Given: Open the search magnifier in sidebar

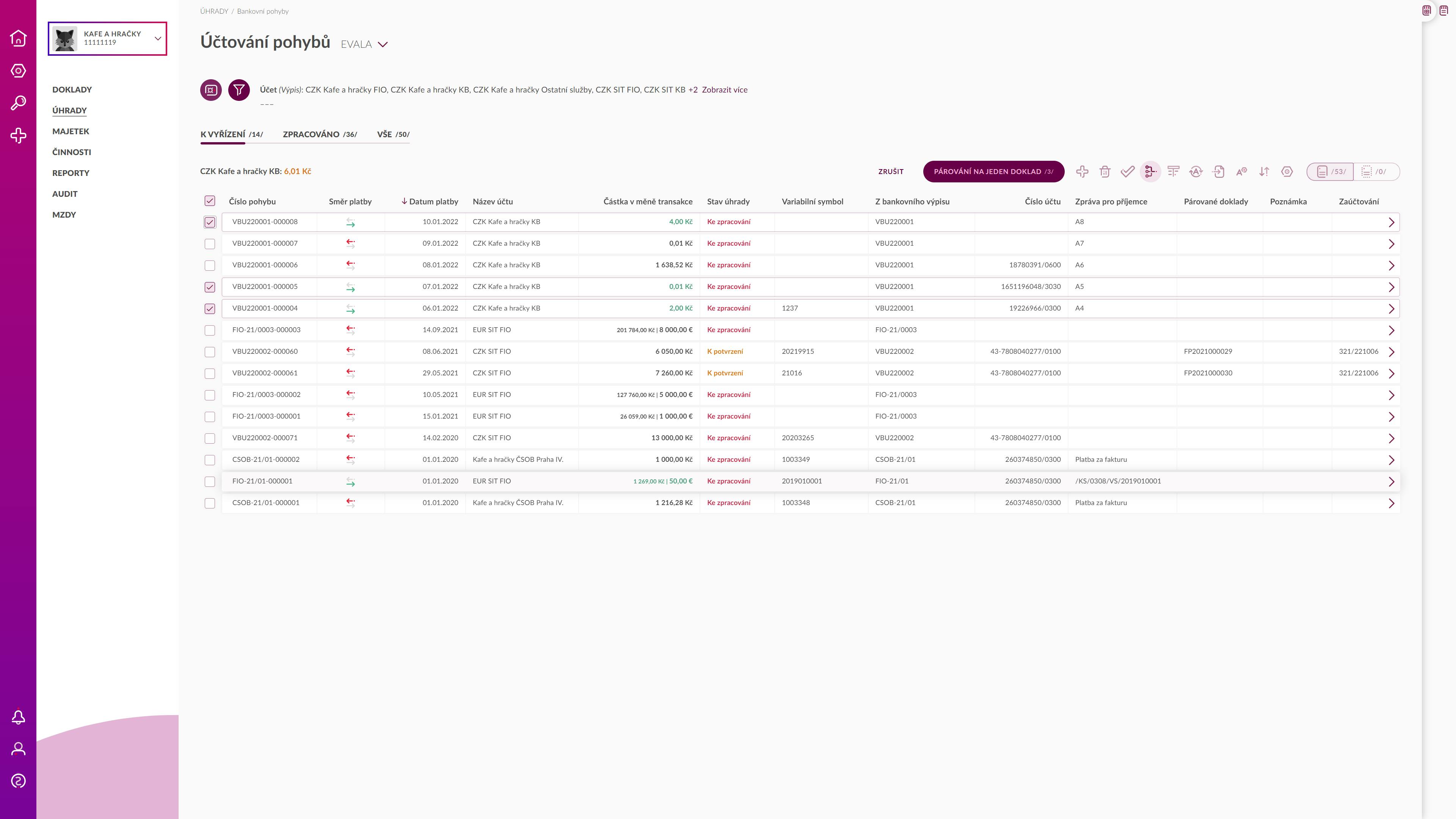Looking at the screenshot, I should (x=18, y=103).
